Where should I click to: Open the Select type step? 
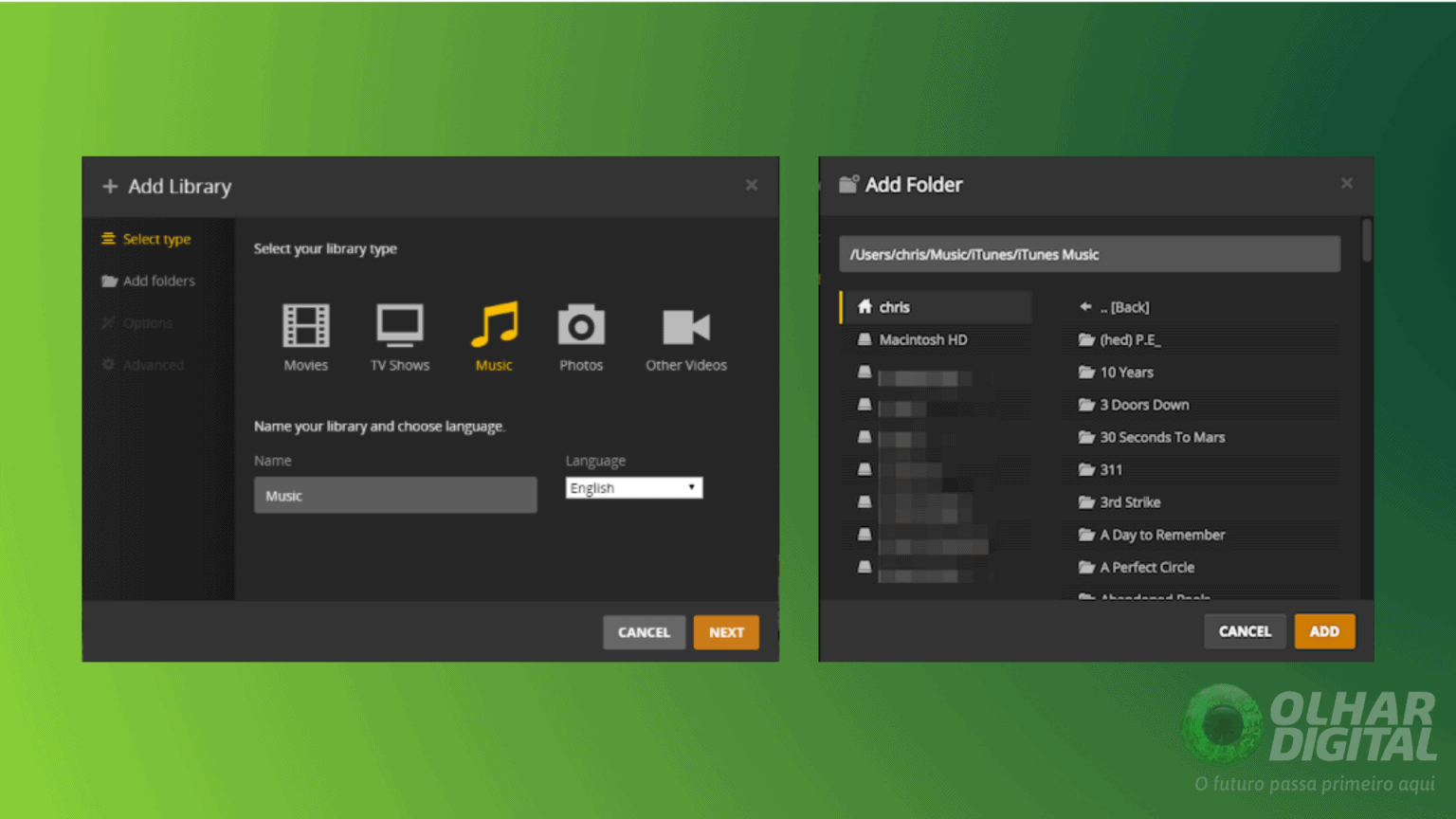[147, 239]
